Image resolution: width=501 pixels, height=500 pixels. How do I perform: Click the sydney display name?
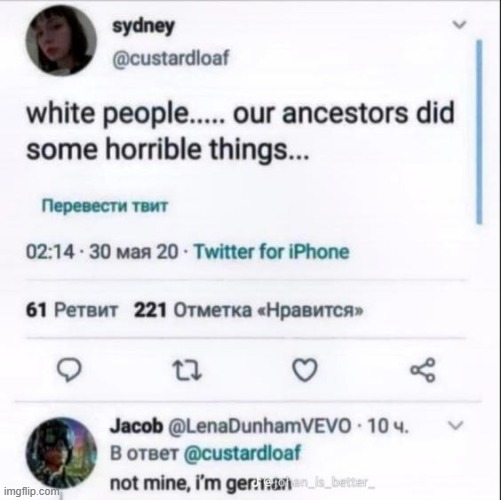(x=143, y=26)
